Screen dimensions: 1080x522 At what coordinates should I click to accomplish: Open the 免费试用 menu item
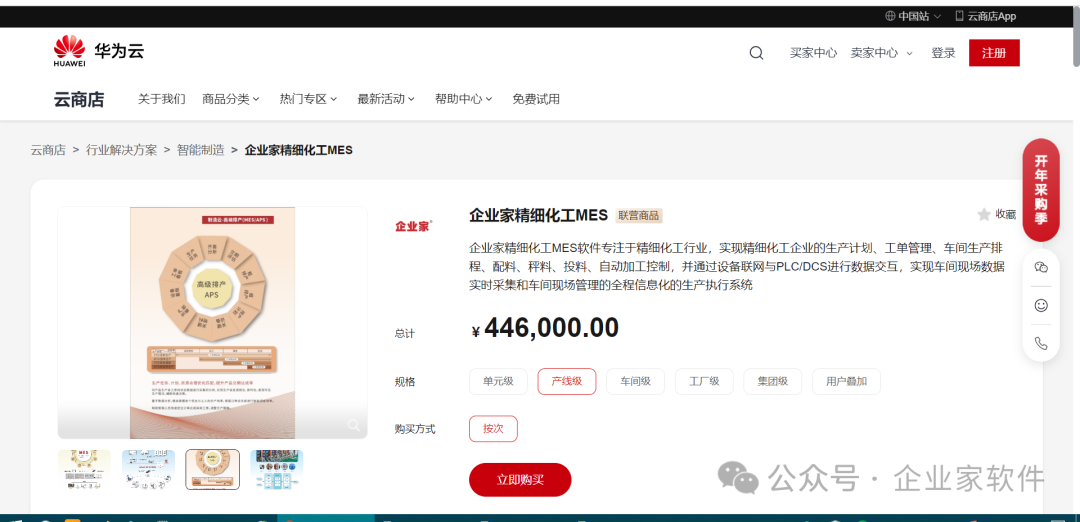[536, 99]
